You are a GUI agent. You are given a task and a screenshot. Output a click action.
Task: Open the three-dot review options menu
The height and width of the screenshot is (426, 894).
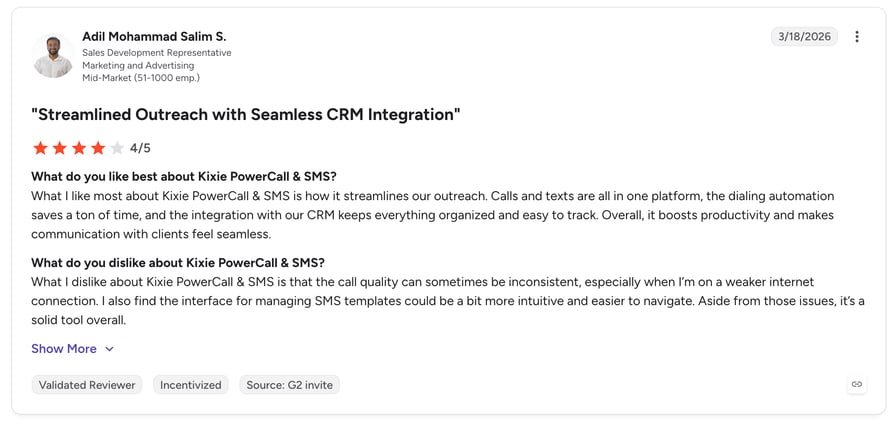pyautogui.click(x=856, y=37)
